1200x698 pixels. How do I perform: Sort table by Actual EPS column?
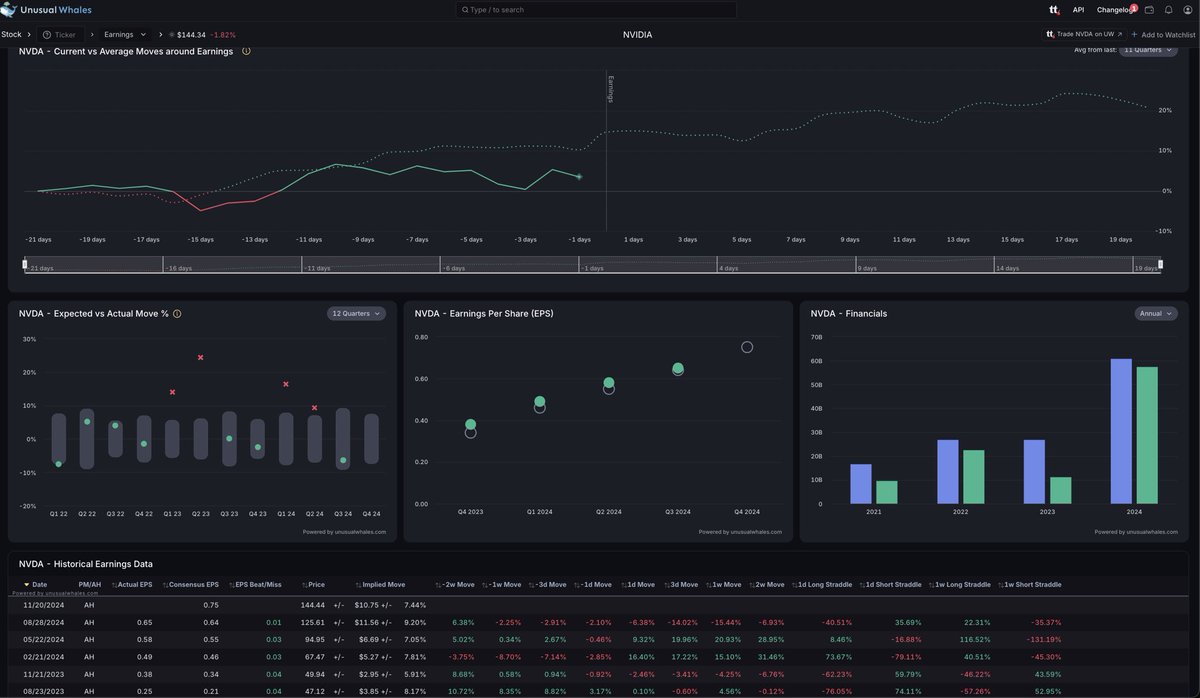point(132,584)
